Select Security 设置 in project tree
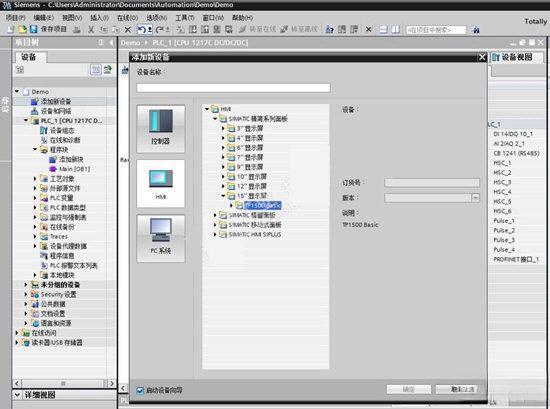The image size is (550, 409). pyautogui.click(x=59, y=294)
